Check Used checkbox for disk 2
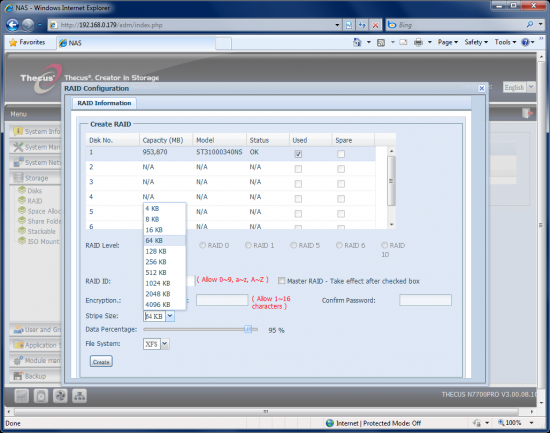The width and height of the screenshot is (550, 433). pyautogui.click(x=298, y=169)
